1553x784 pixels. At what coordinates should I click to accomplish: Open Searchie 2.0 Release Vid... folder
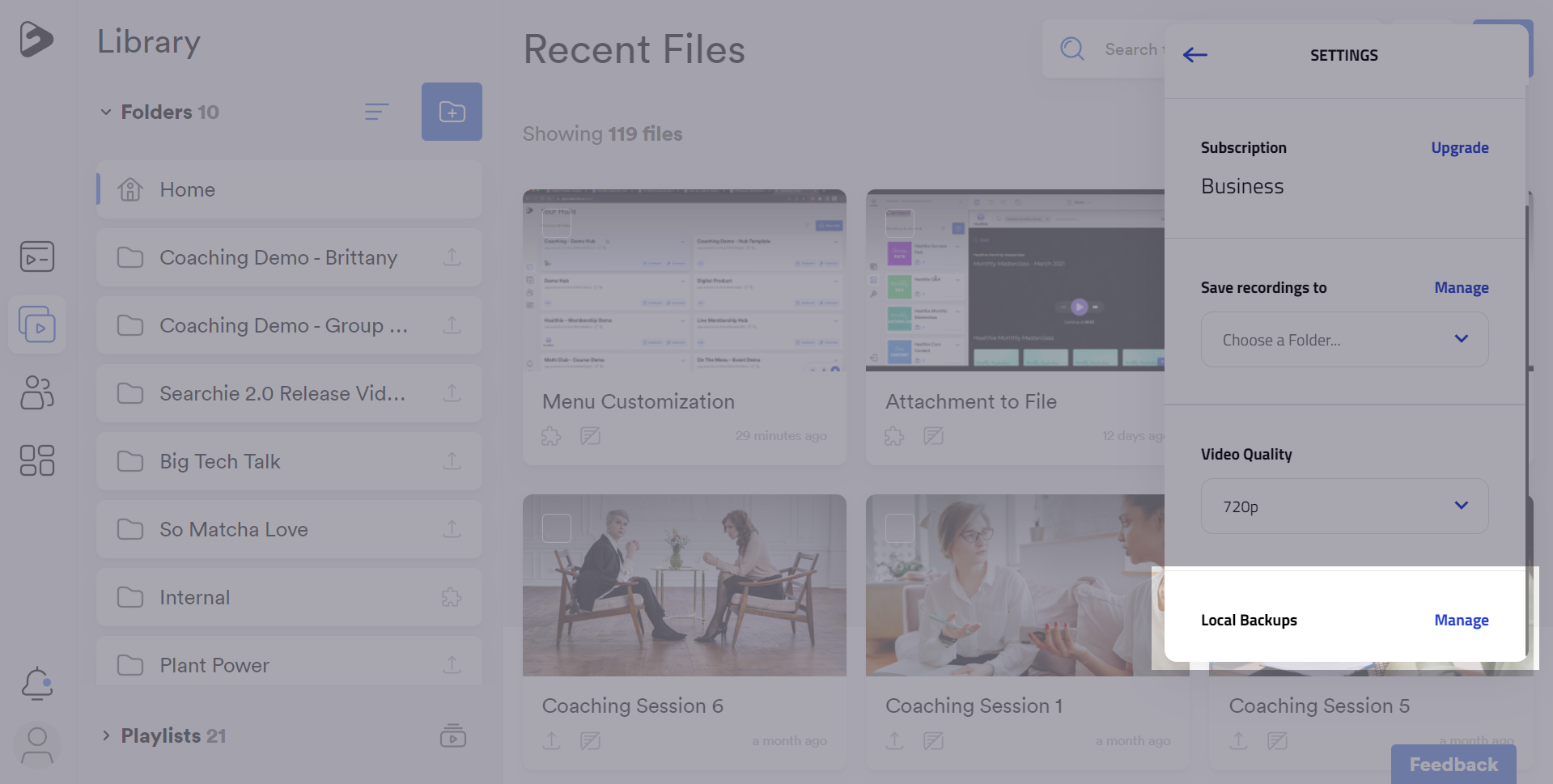click(290, 393)
